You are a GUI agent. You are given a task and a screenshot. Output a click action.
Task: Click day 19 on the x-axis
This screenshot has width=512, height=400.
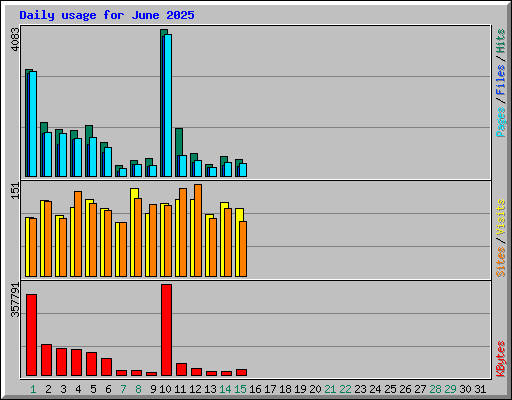(300, 389)
